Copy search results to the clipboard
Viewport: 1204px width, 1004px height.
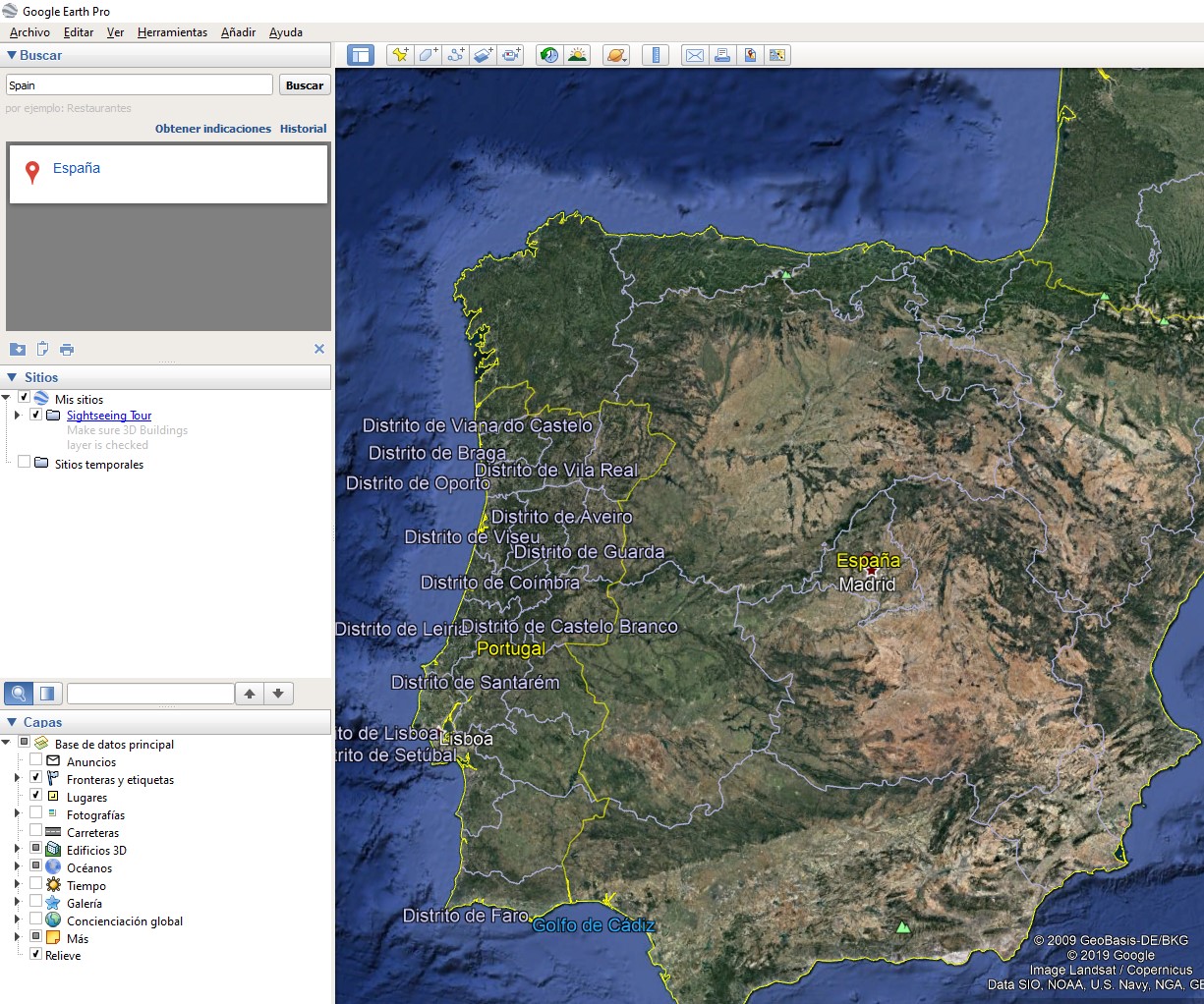click(x=42, y=349)
